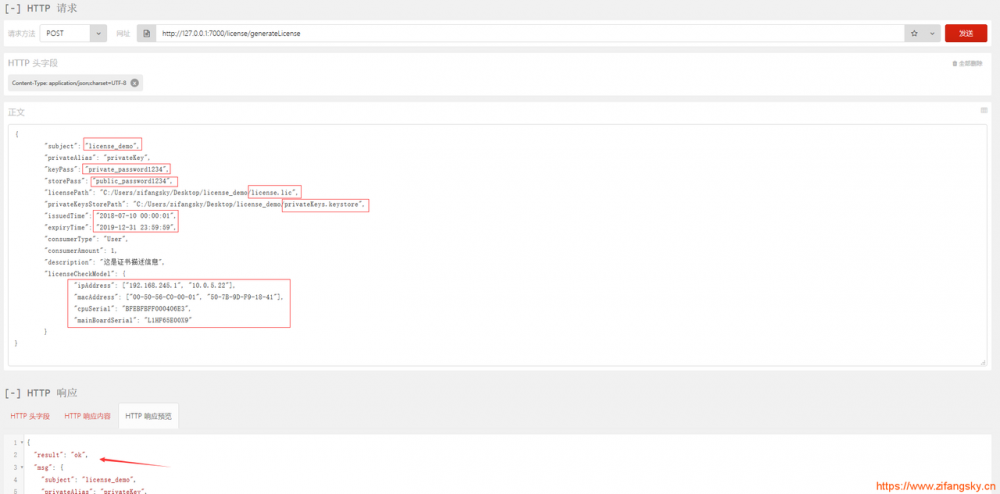This screenshot has width=1000, height=494.
Task: Click the expiryTime "2019-12-31 23:59:59" value
Action: 135,227
